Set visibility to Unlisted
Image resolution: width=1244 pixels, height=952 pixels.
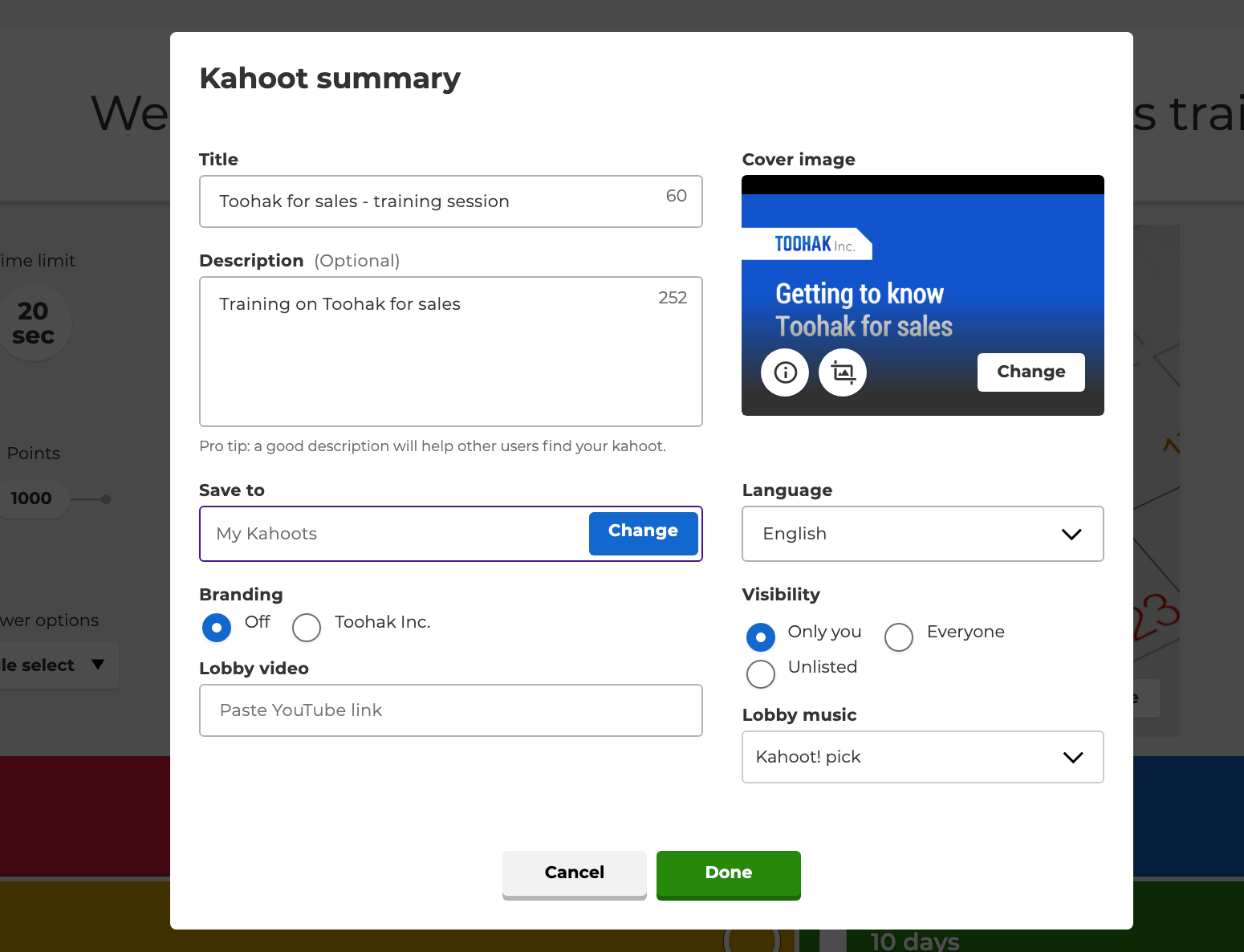761,674
